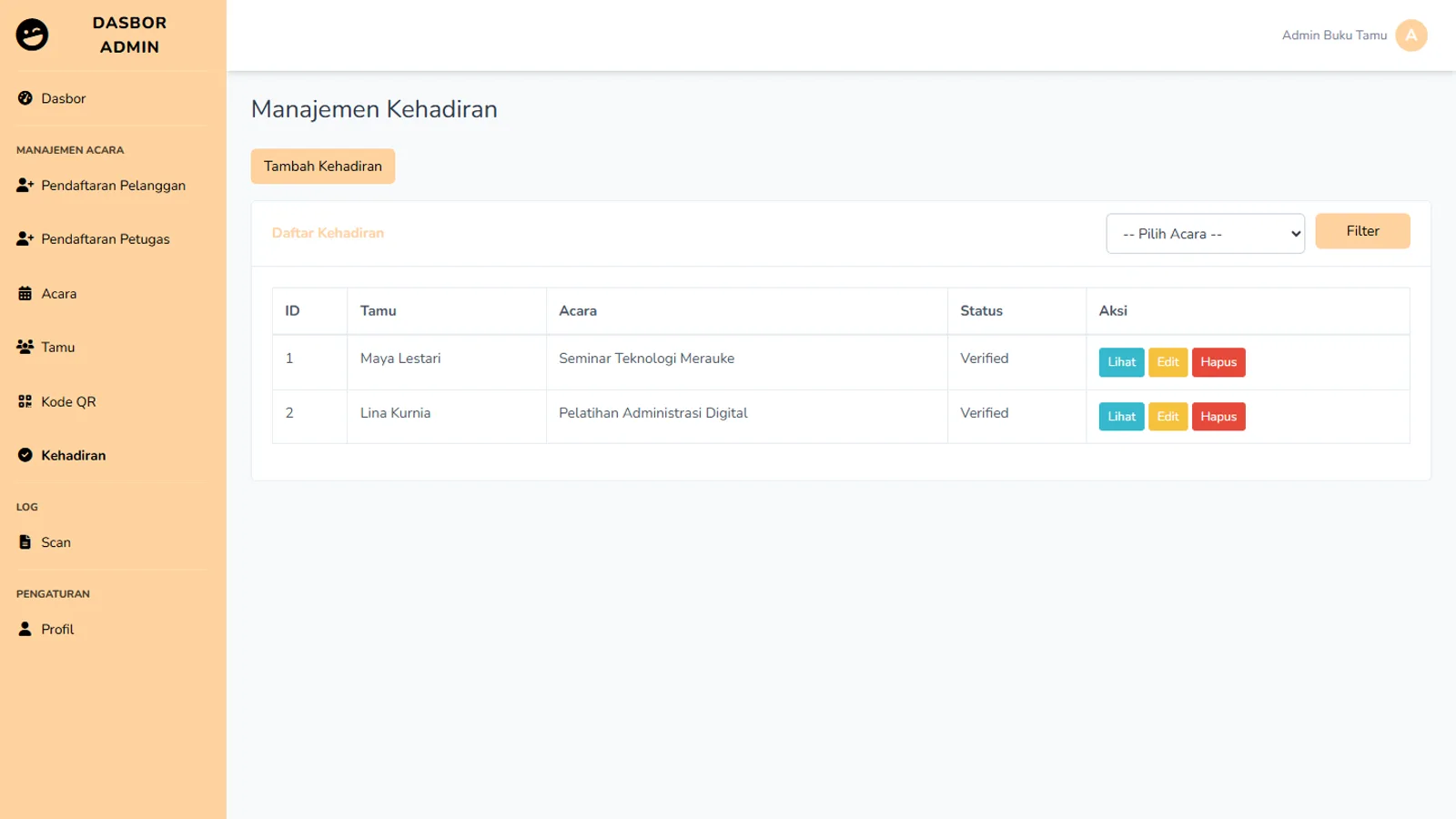Open the Pilih Acara dropdown
The height and width of the screenshot is (819, 1456).
(1205, 234)
